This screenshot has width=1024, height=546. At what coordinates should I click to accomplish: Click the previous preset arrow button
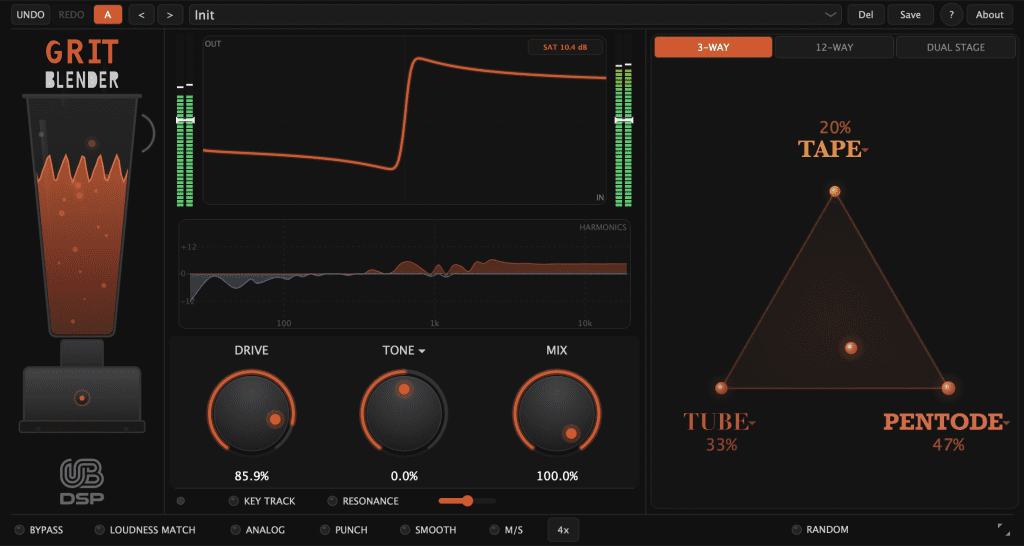click(141, 15)
